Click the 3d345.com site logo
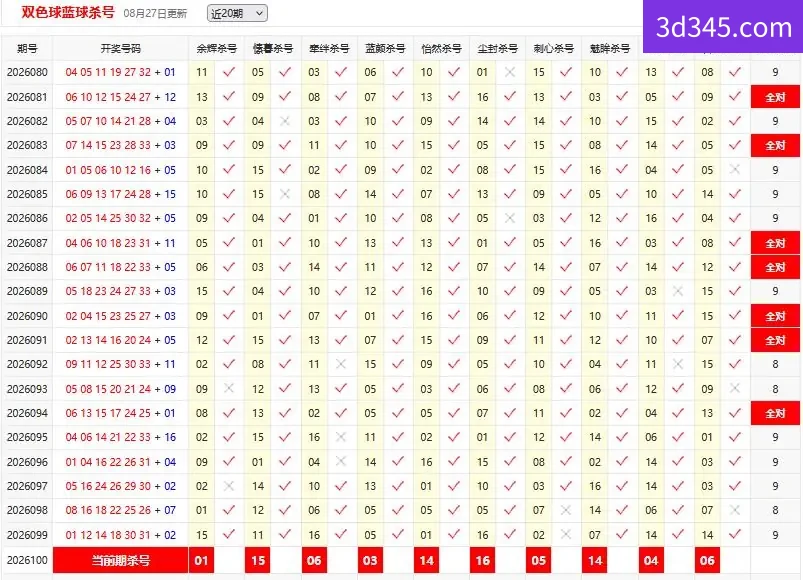Screen dimensions: 803x580 click(723, 27)
